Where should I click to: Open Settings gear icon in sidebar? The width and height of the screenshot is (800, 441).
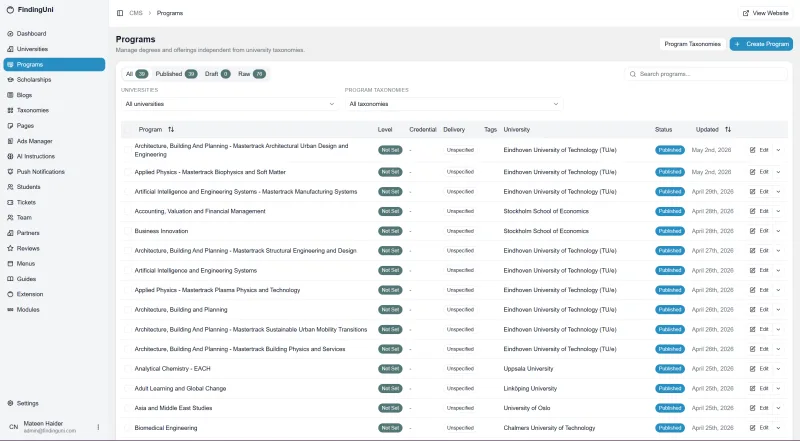click(x=10, y=403)
